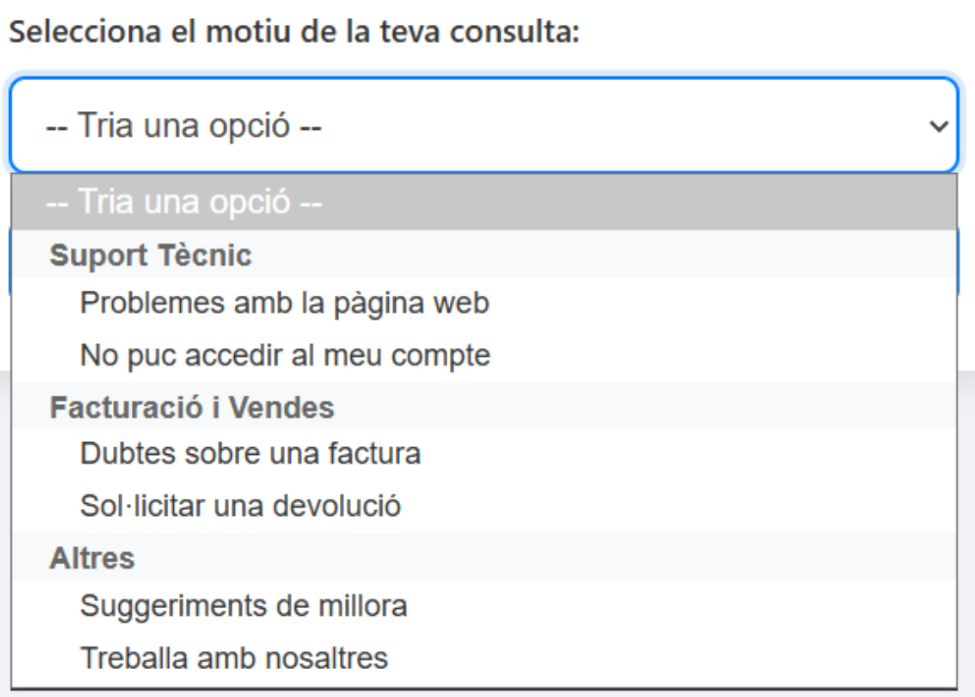Choose the account access problem option

285,354
